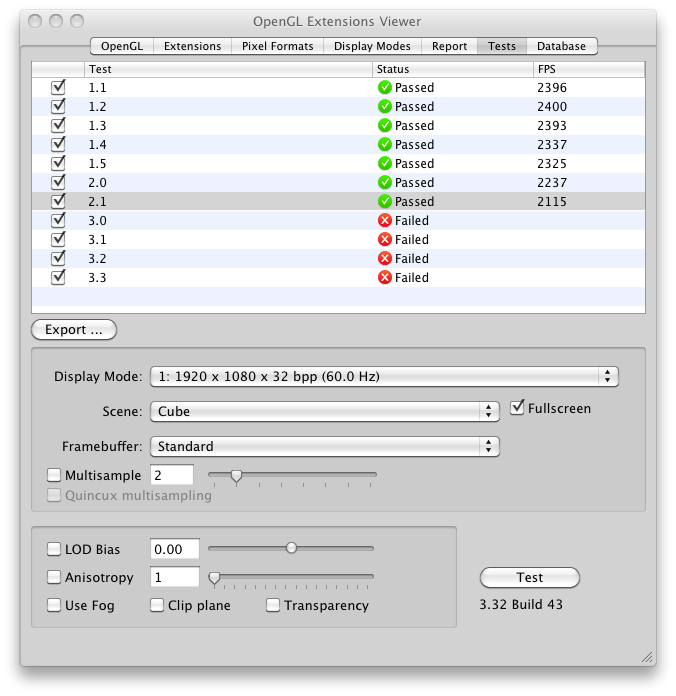This screenshot has height=696, width=676.
Task: Click the red Failed icon for test 3.1
Action: click(x=384, y=239)
